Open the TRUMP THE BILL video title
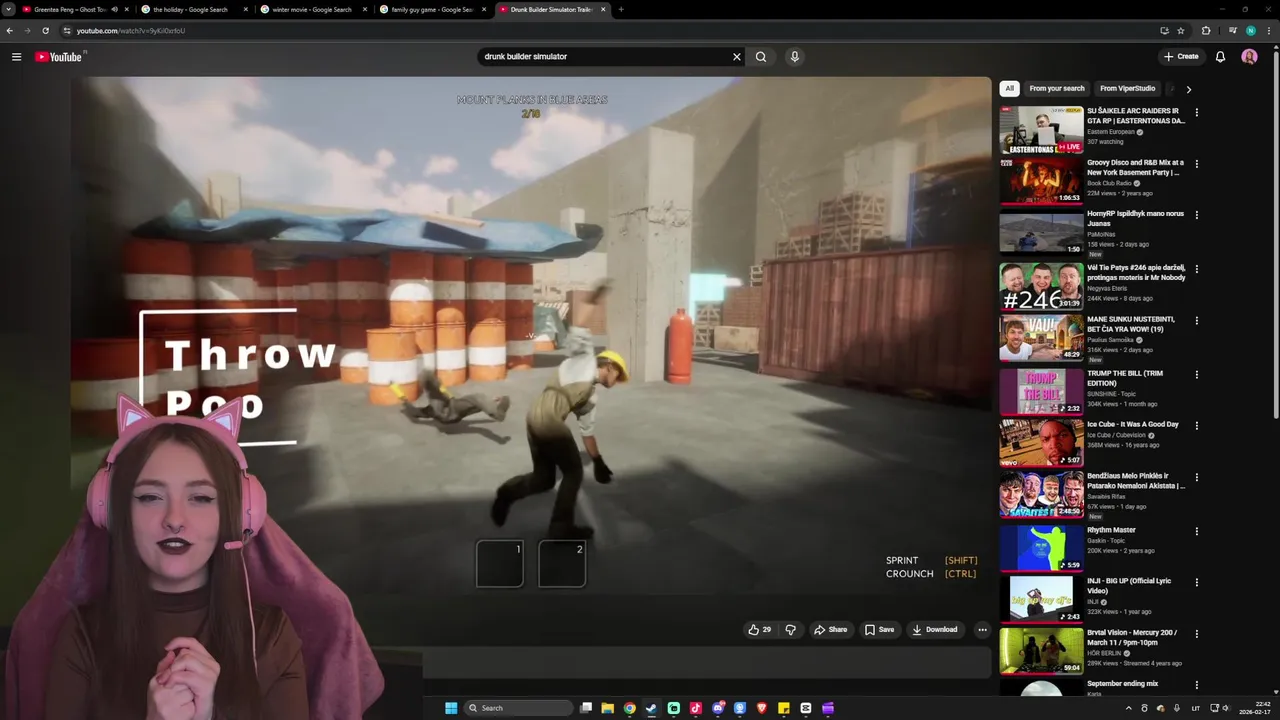The image size is (1280, 720). click(x=1125, y=378)
